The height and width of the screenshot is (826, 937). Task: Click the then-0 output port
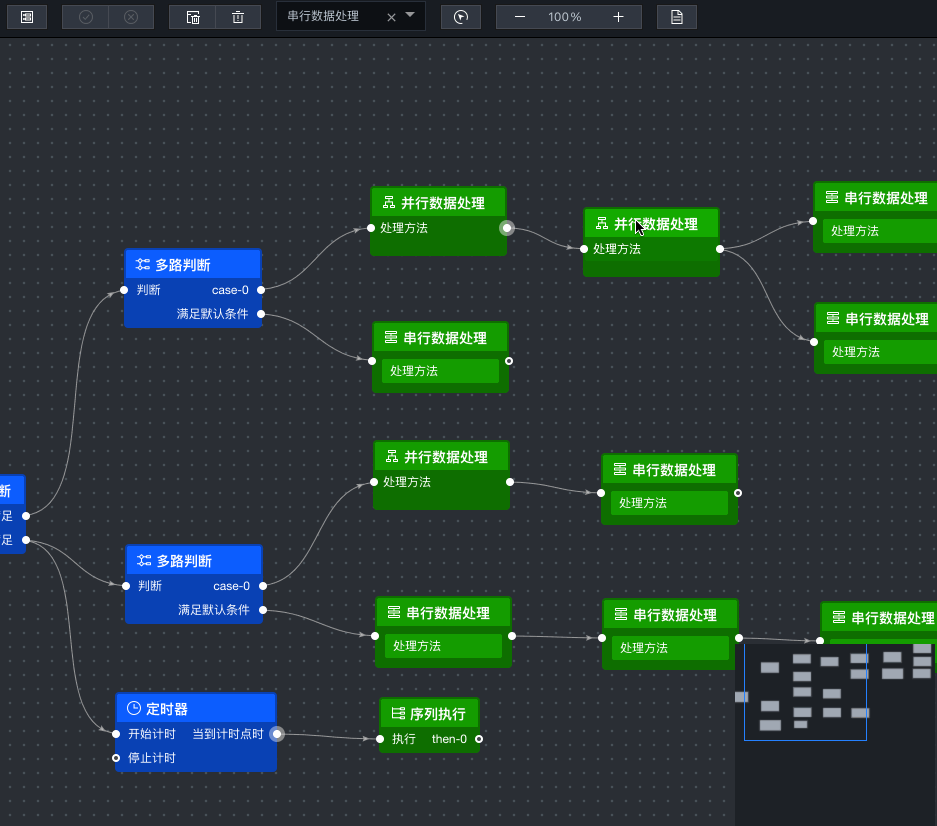[x=479, y=739]
